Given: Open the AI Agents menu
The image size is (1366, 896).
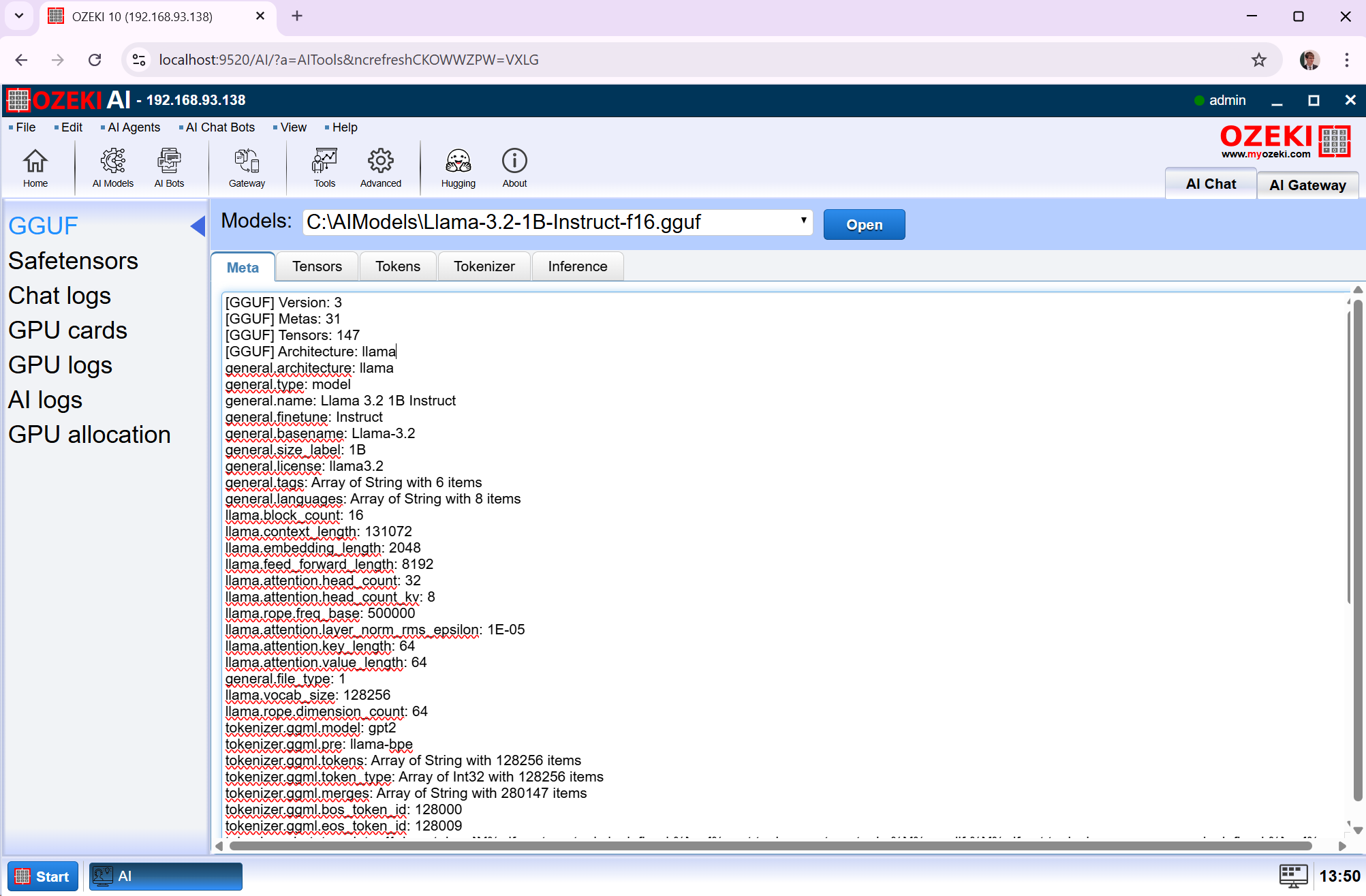Looking at the screenshot, I should (x=134, y=127).
